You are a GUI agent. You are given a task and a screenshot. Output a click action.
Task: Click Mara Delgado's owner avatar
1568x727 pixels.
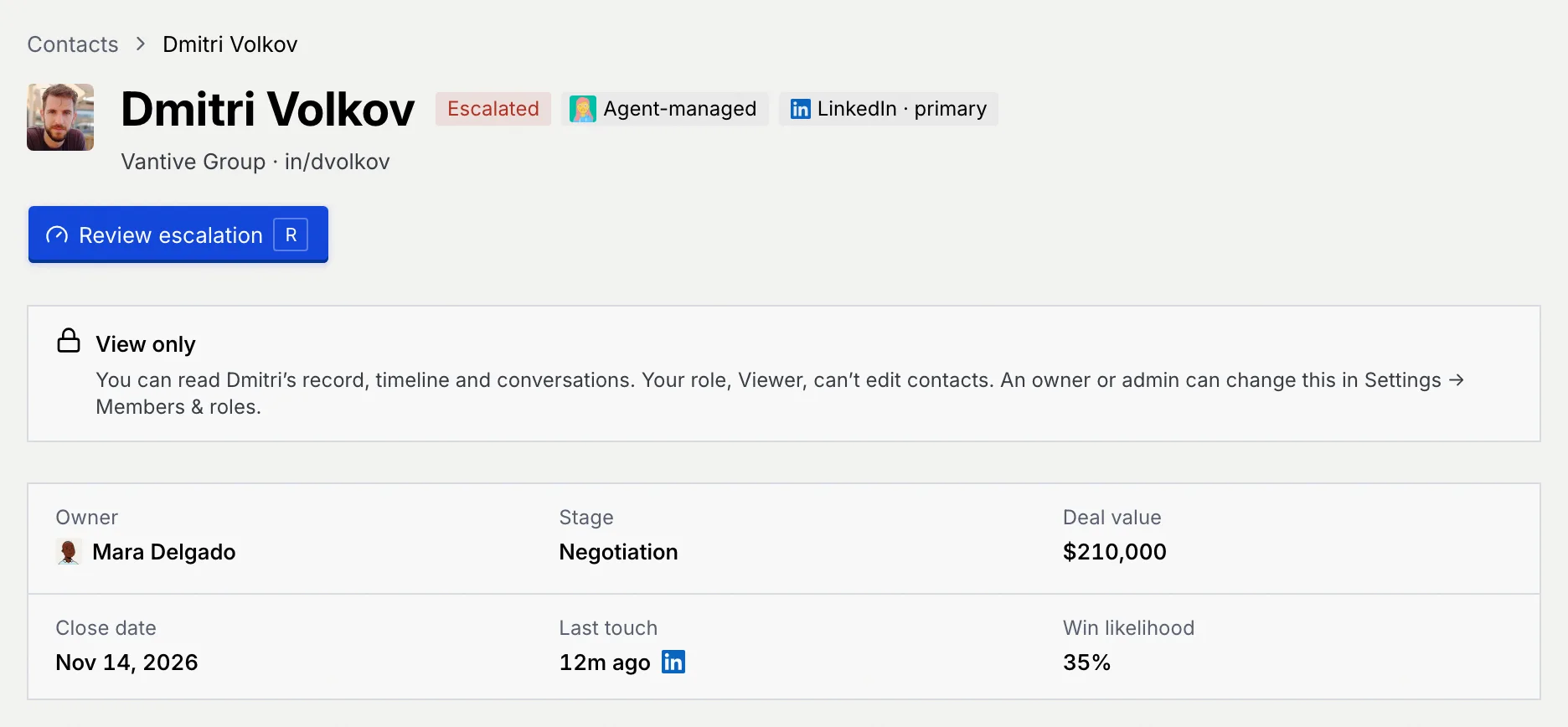[69, 552]
